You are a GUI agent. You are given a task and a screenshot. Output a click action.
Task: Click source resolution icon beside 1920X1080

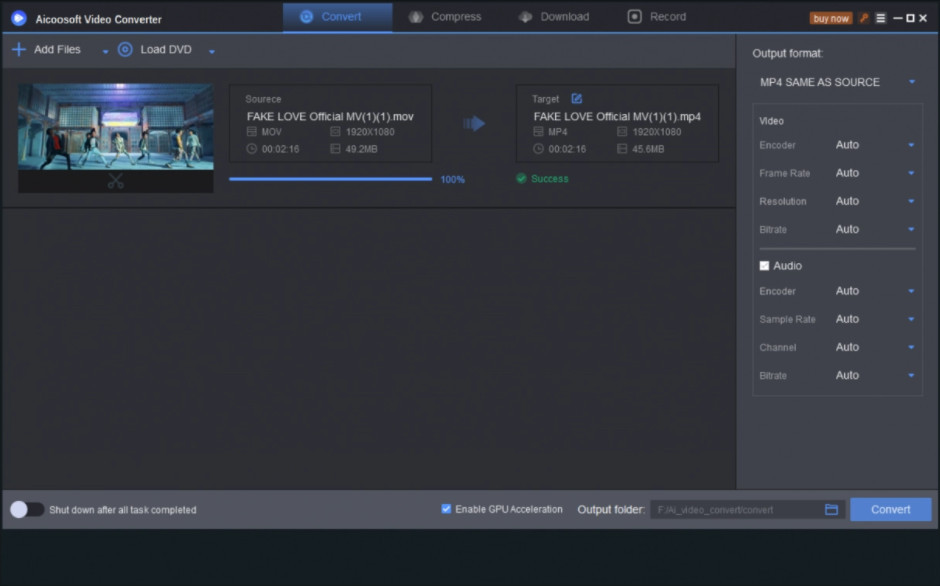click(x=335, y=131)
